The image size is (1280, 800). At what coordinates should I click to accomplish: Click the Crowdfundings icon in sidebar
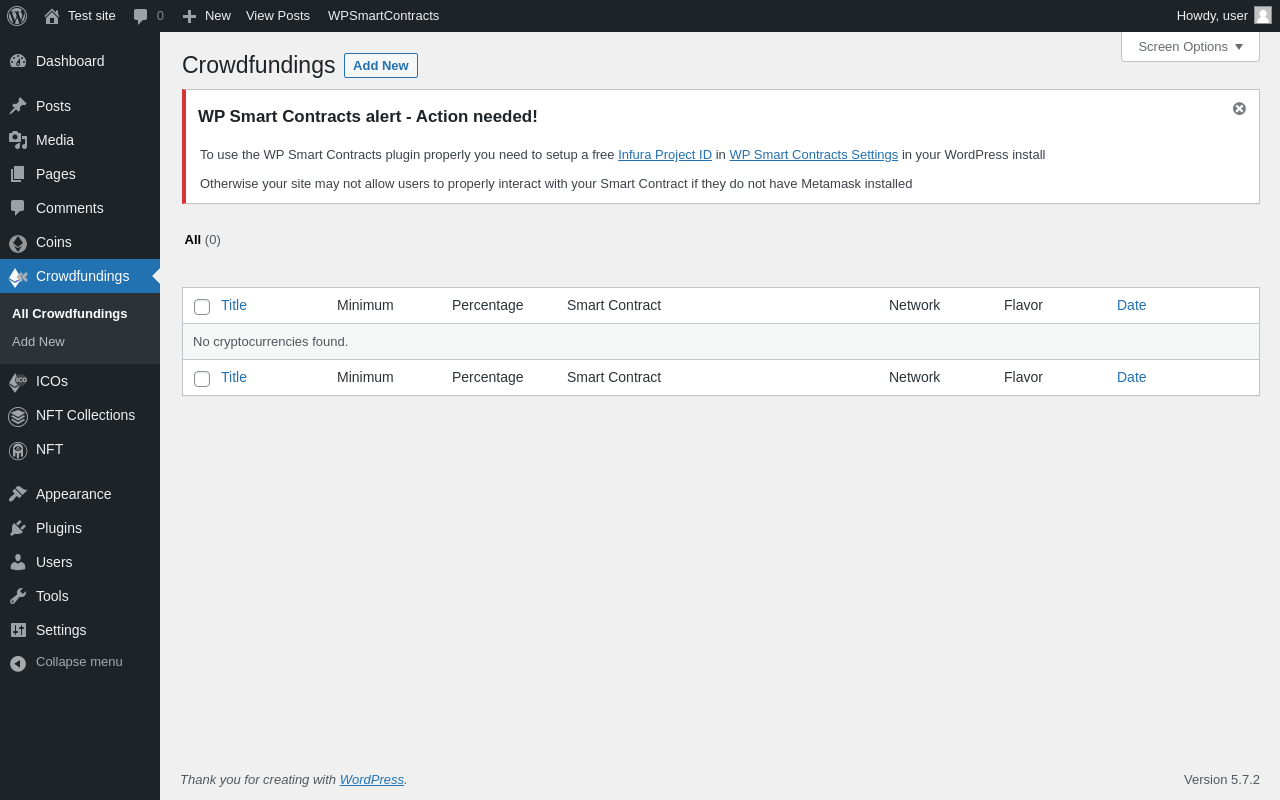18,277
